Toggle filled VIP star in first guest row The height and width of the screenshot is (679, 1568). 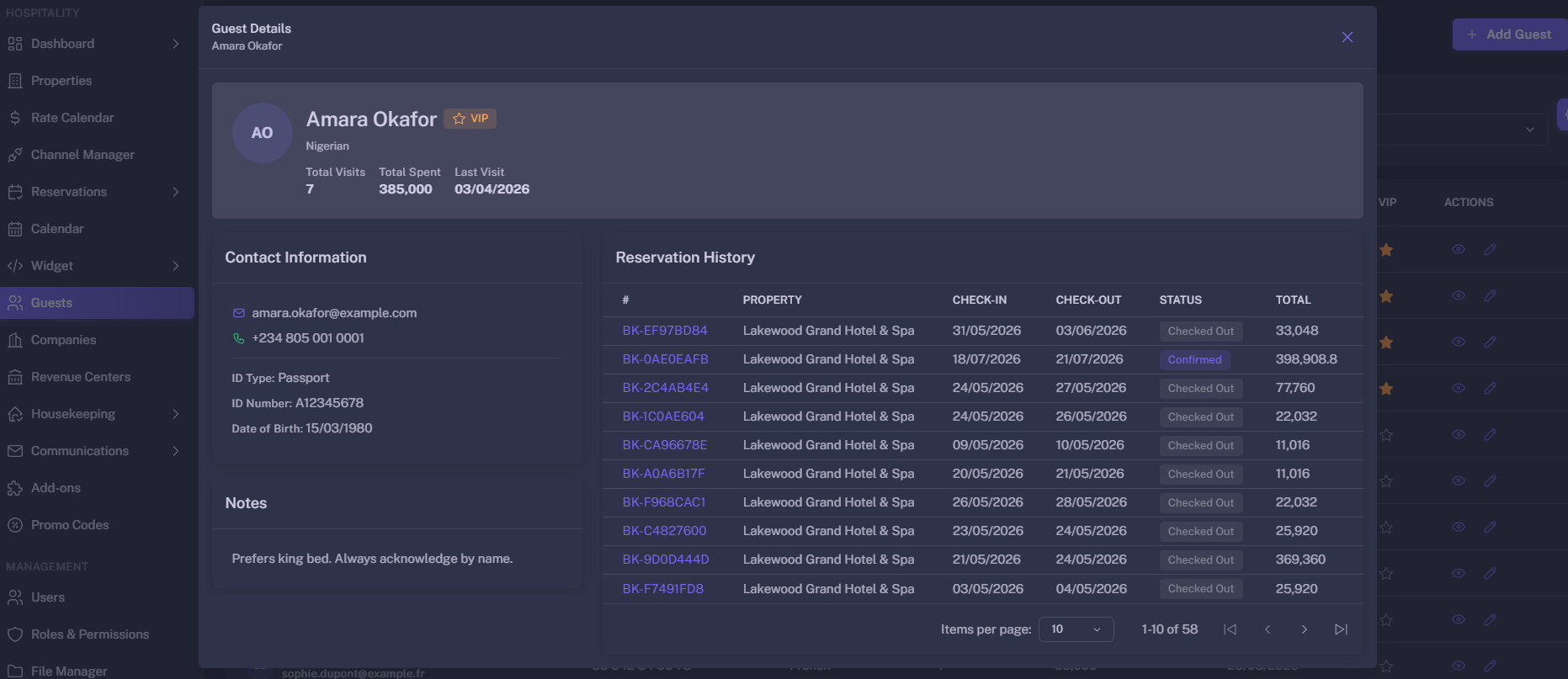[x=1386, y=250]
